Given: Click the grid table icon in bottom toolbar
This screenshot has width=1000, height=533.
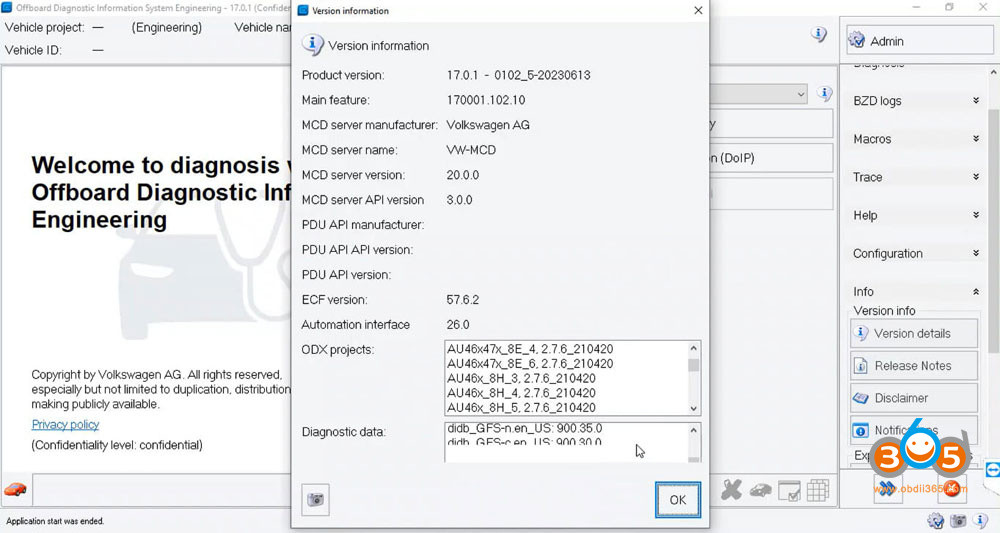Looking at the screenshot, I should (x=818, y=490).
